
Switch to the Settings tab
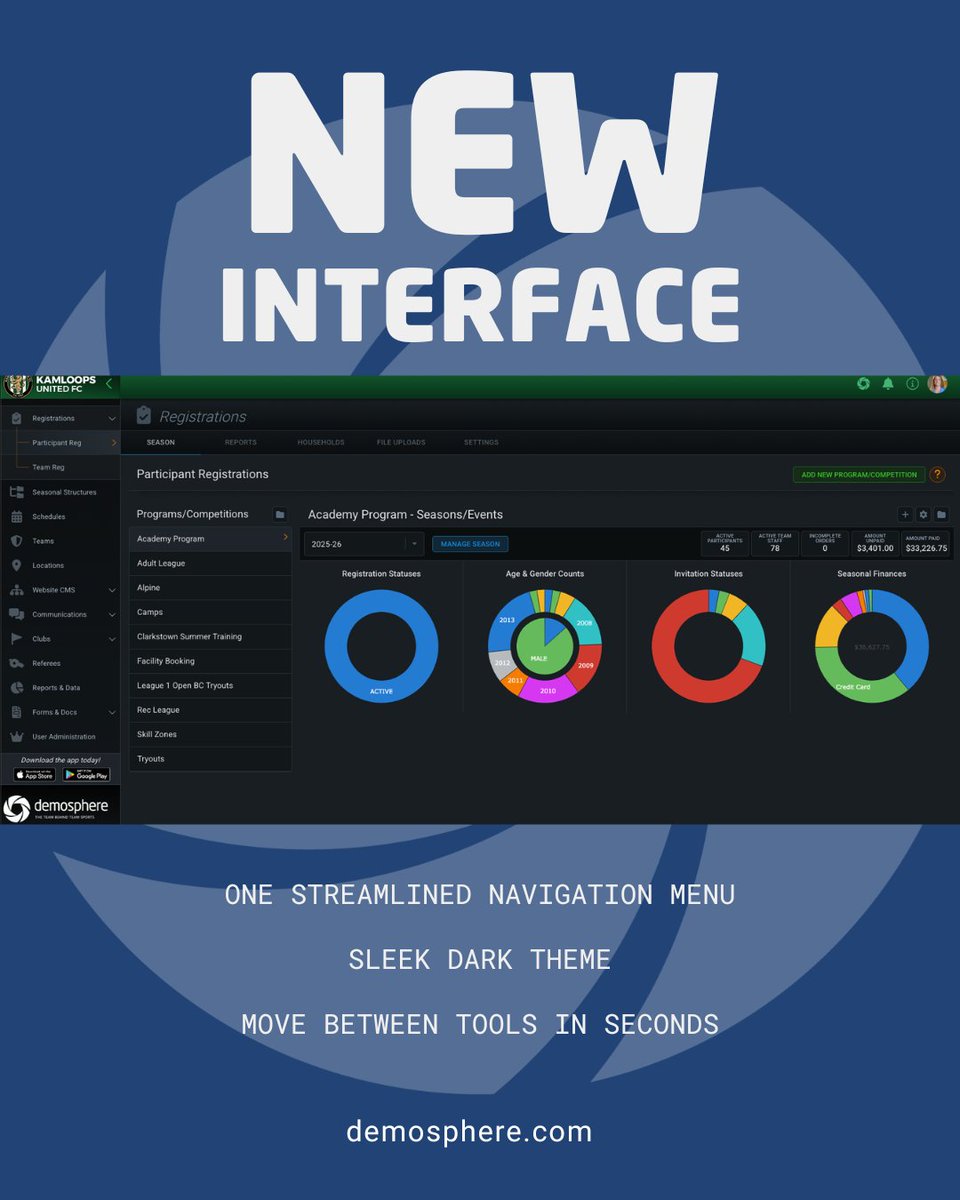pyautogui.click(x=481, y=442)
